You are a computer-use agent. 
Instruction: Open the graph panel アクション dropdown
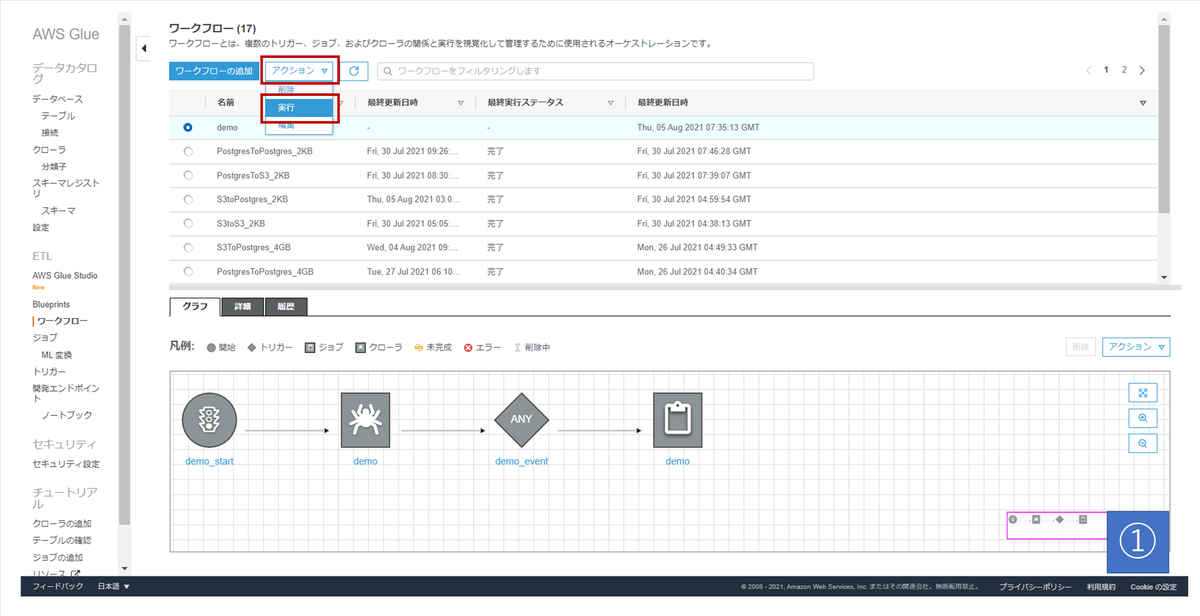(1136, 346)
